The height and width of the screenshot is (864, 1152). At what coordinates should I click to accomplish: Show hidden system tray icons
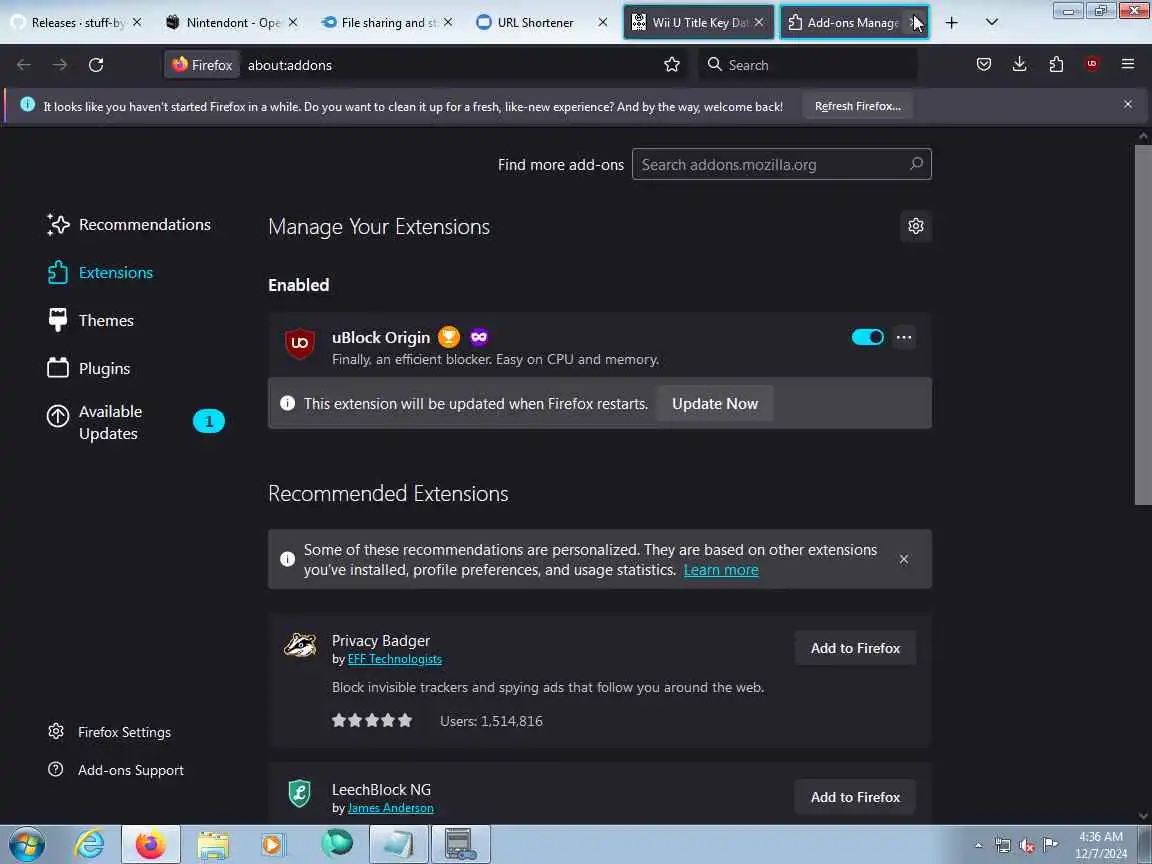click(979, 846)
